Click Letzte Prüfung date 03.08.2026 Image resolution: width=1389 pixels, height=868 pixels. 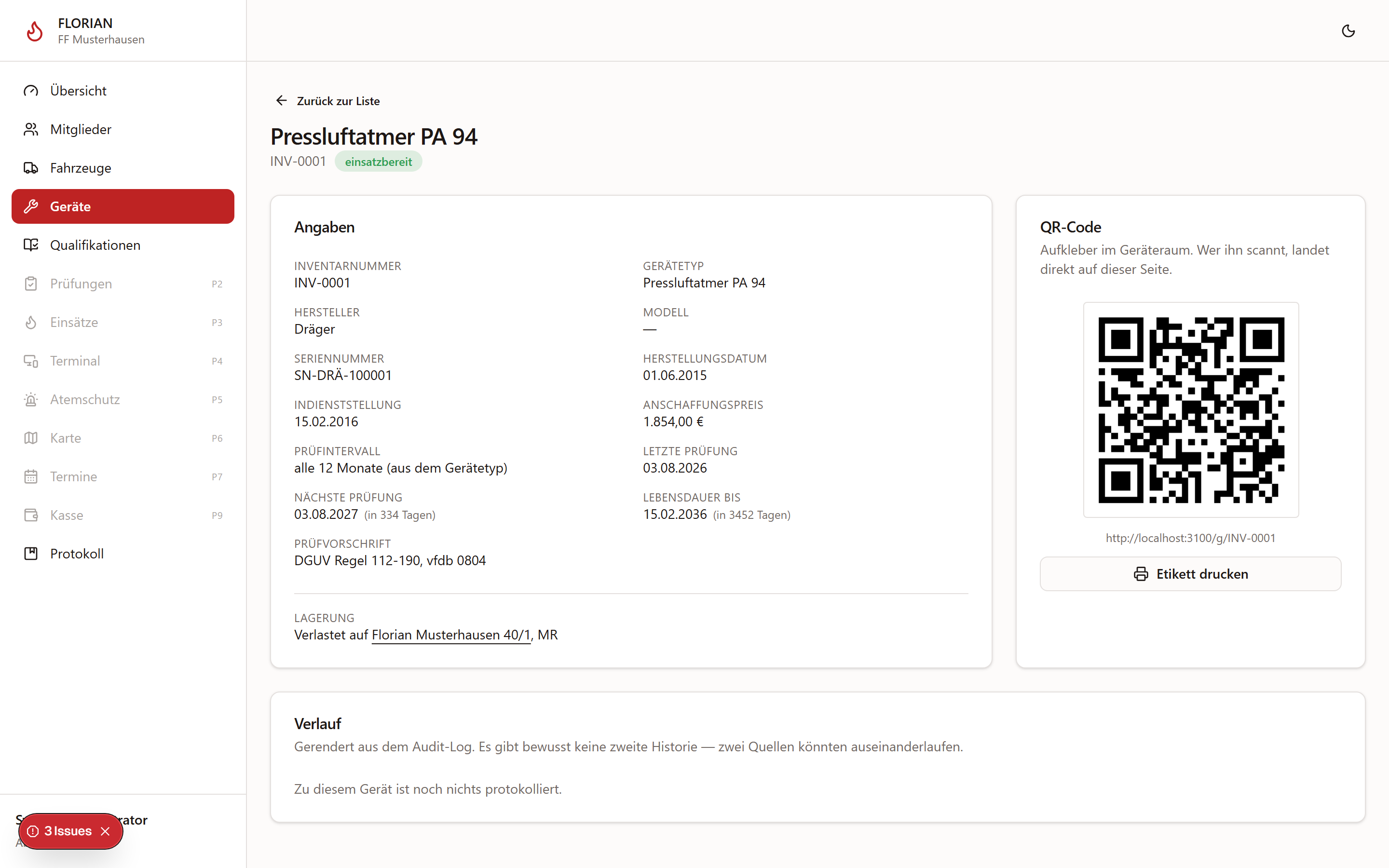pos(675,468)
